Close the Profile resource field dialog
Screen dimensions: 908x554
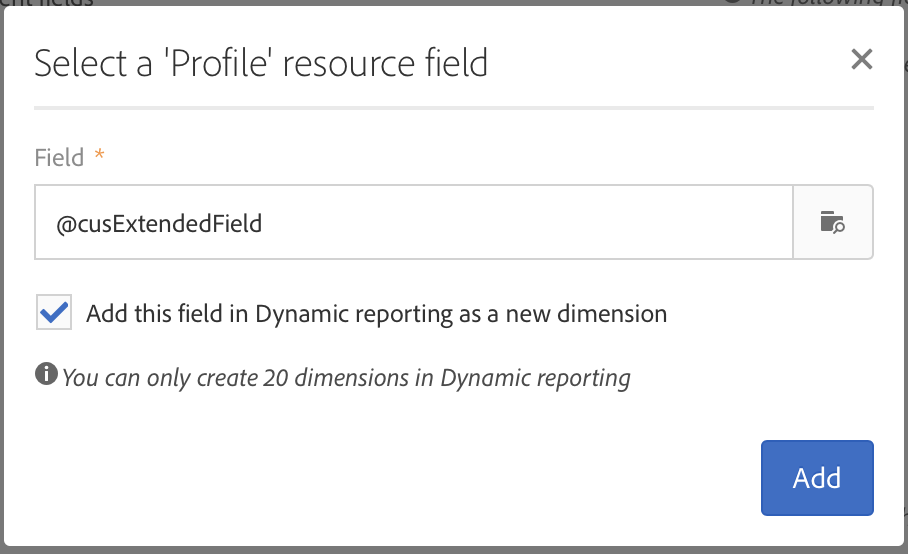pos(862,60)
